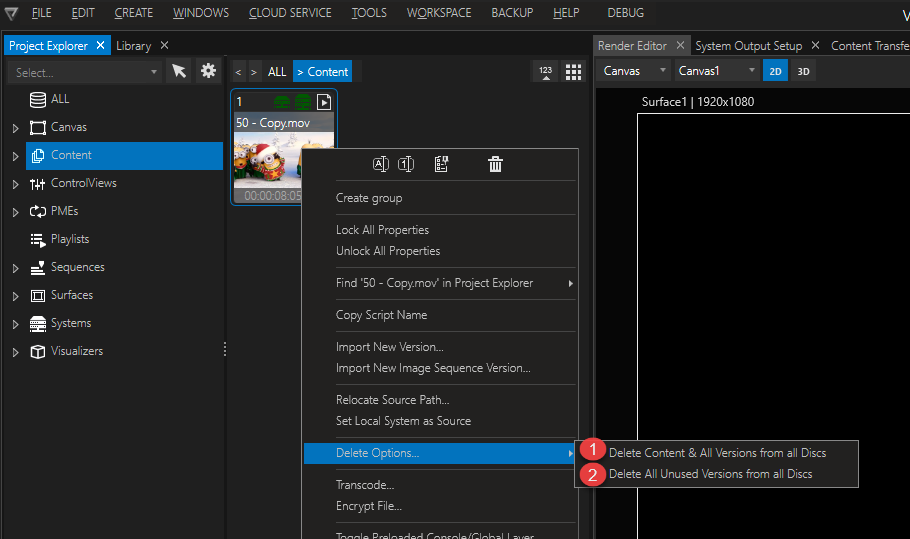Open Project Explorer settings gear
Screen dimensions: 910x539
[208, 71]
